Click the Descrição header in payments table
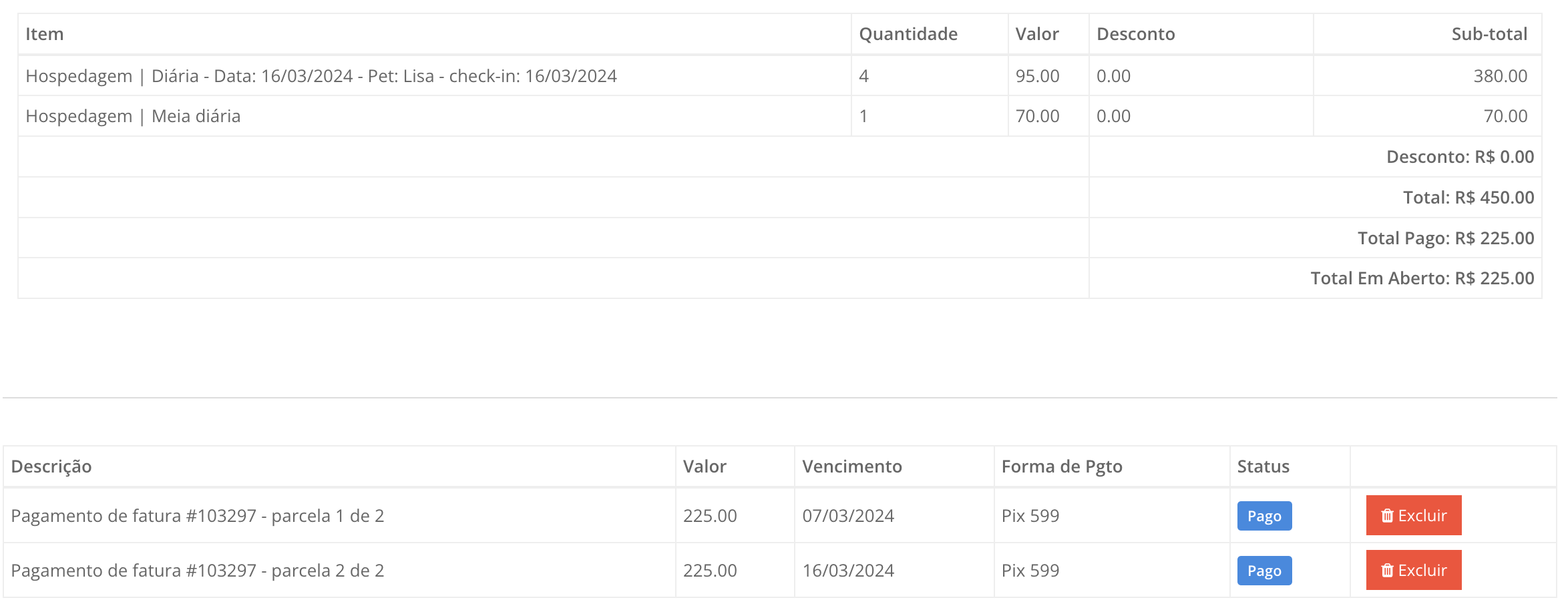Viewport: 1568px width, 614px height. (x=51, y=467)
